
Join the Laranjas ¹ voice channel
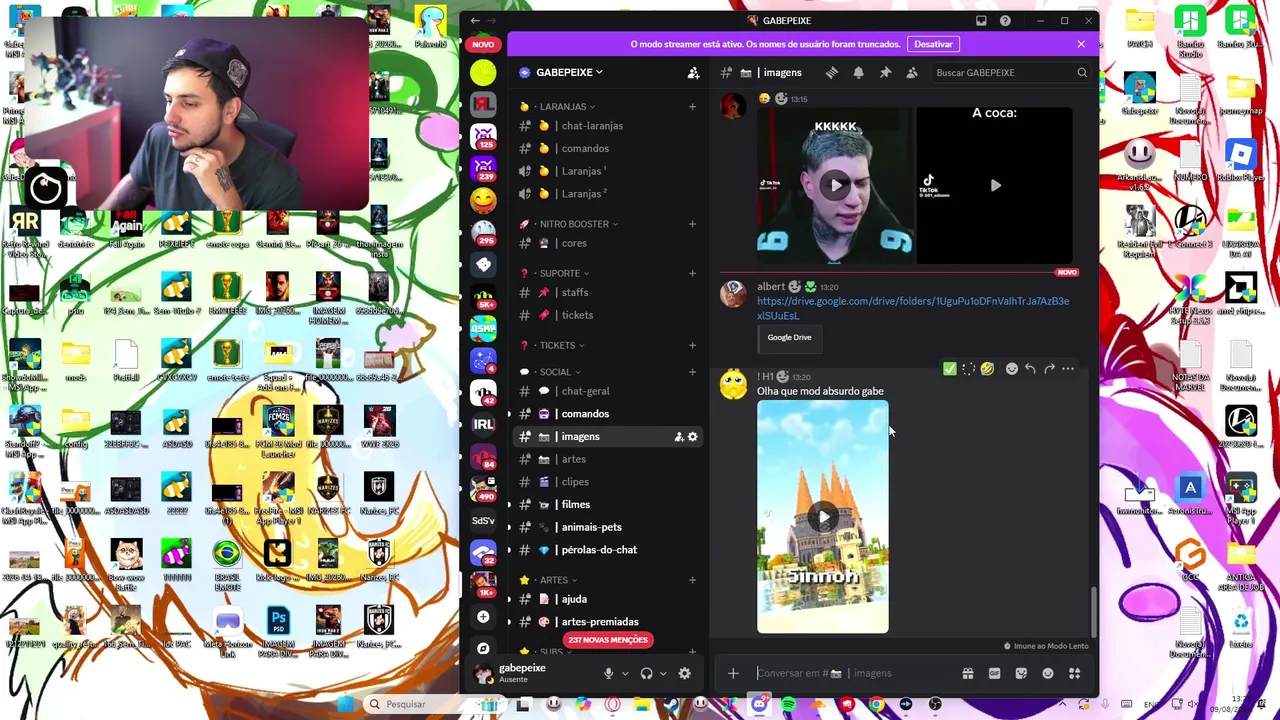(606, 171)
